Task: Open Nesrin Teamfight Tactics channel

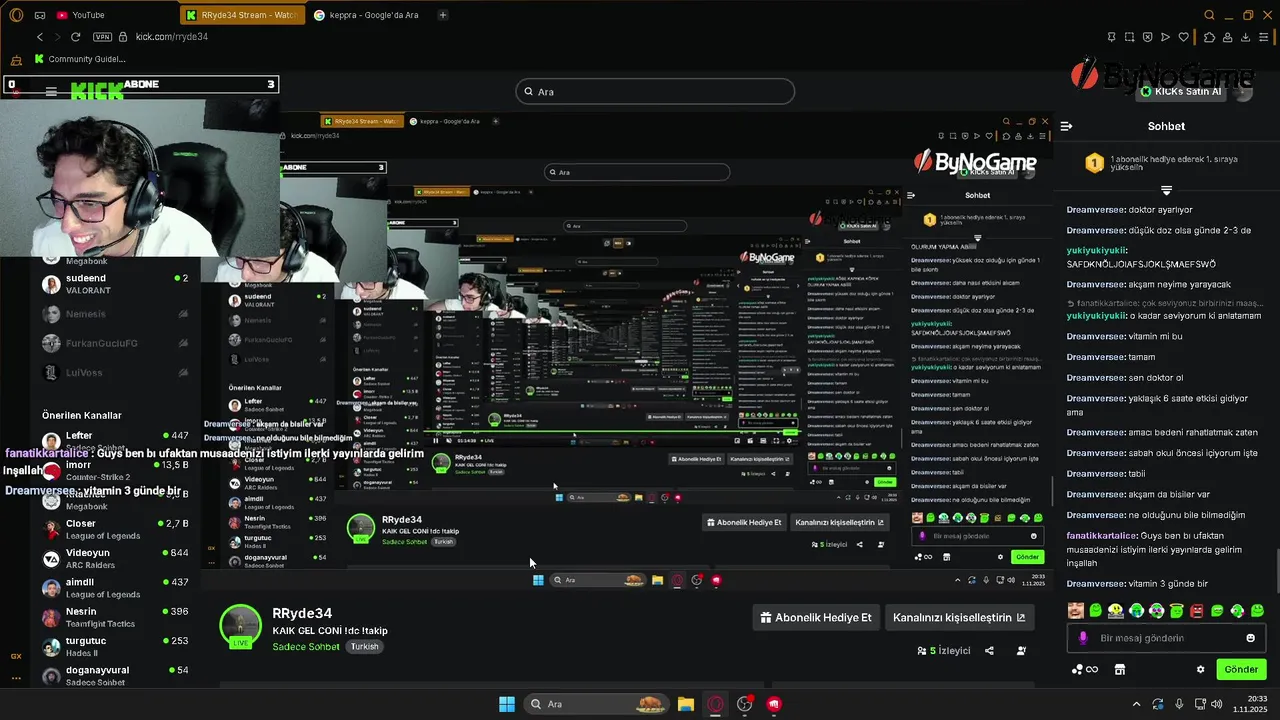Action: pos(115,617)
